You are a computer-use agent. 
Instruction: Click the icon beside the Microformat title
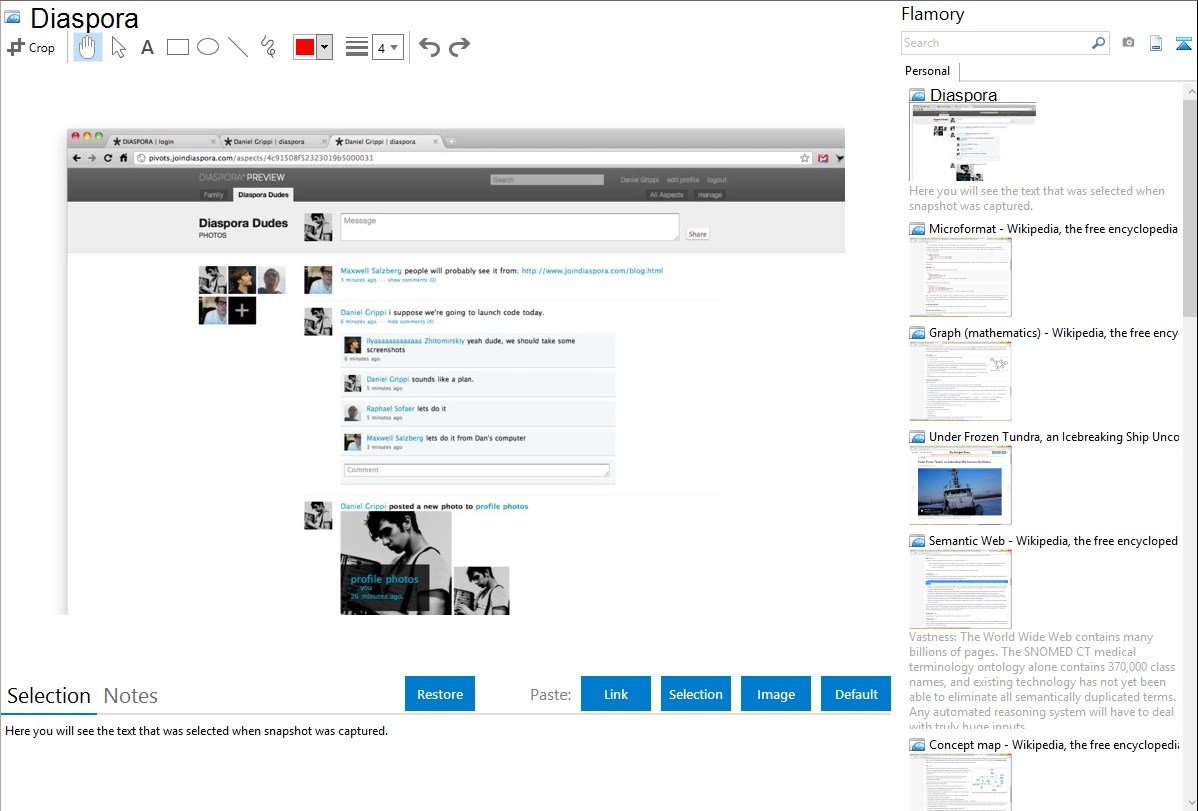917,229
